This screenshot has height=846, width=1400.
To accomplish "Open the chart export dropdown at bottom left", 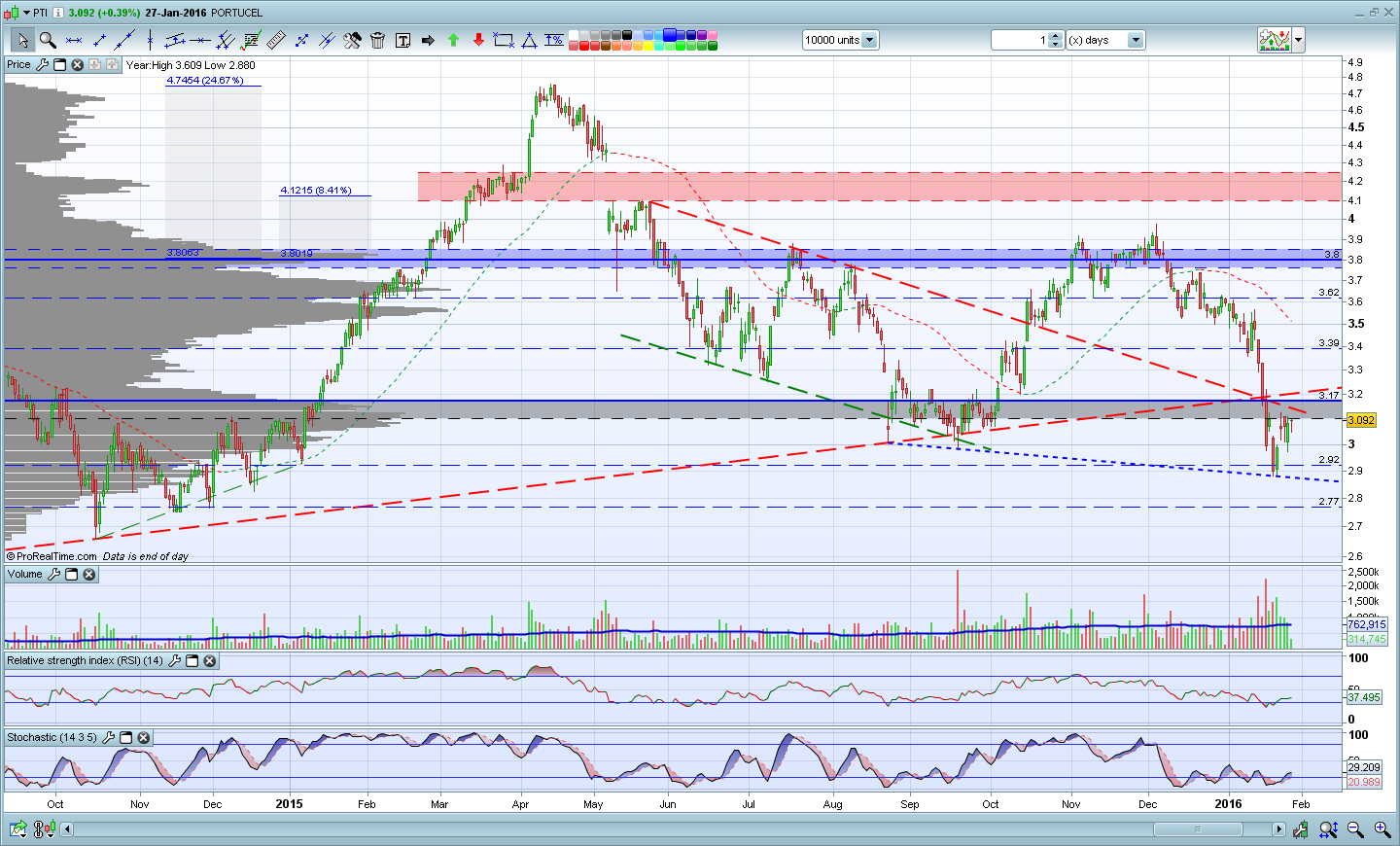I will 17,829.
